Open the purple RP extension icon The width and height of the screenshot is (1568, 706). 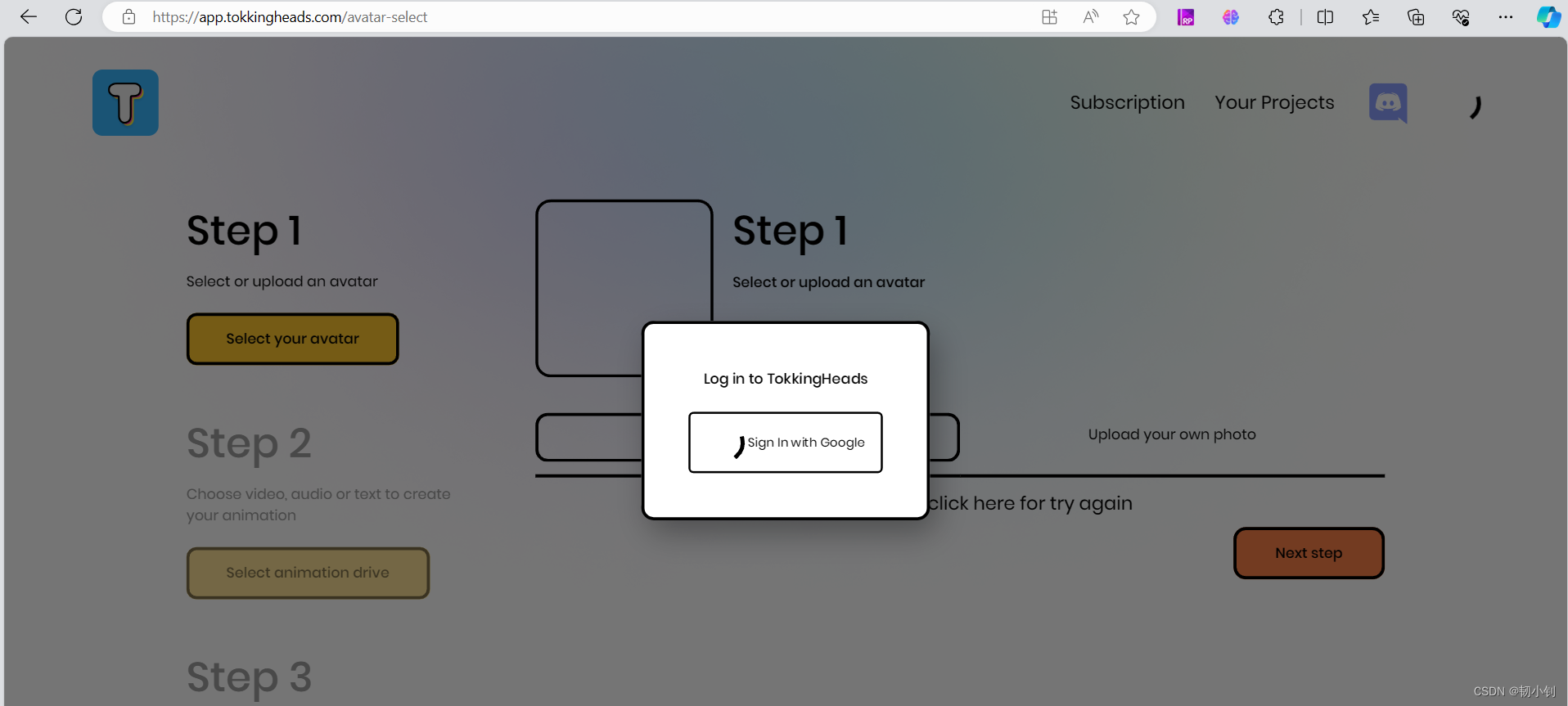(x=1186, y=17)
